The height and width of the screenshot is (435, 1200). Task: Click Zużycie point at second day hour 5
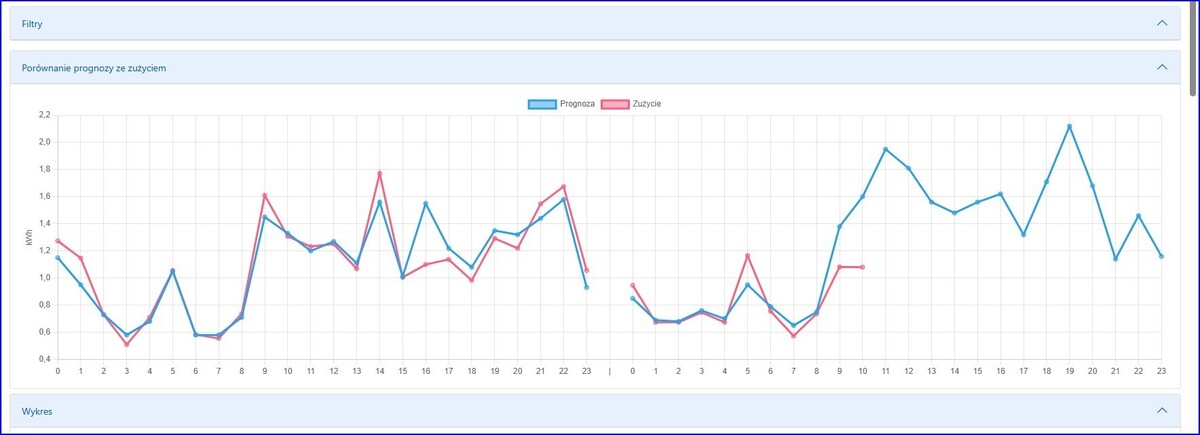747,256
